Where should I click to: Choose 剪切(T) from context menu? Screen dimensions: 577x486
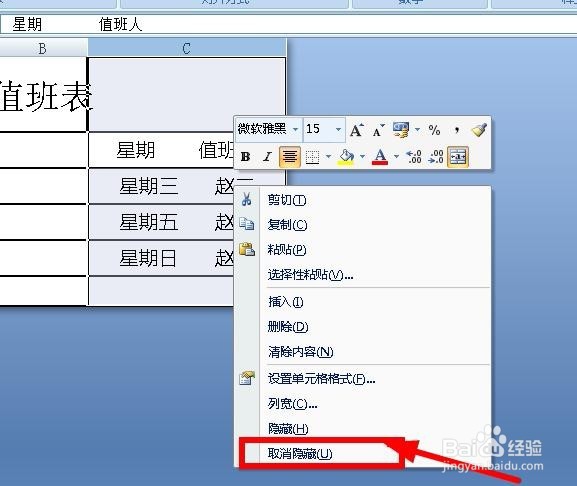pos(362,200)
